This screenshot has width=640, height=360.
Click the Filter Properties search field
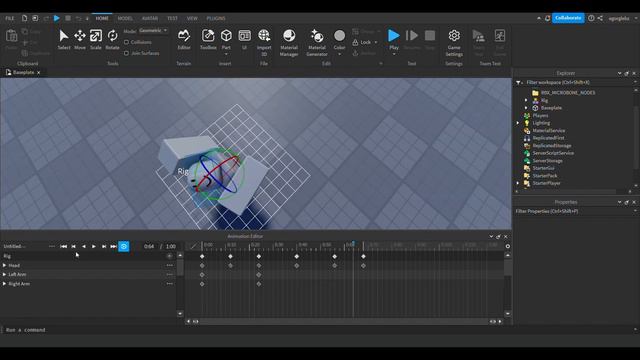(x=573, y=211)
